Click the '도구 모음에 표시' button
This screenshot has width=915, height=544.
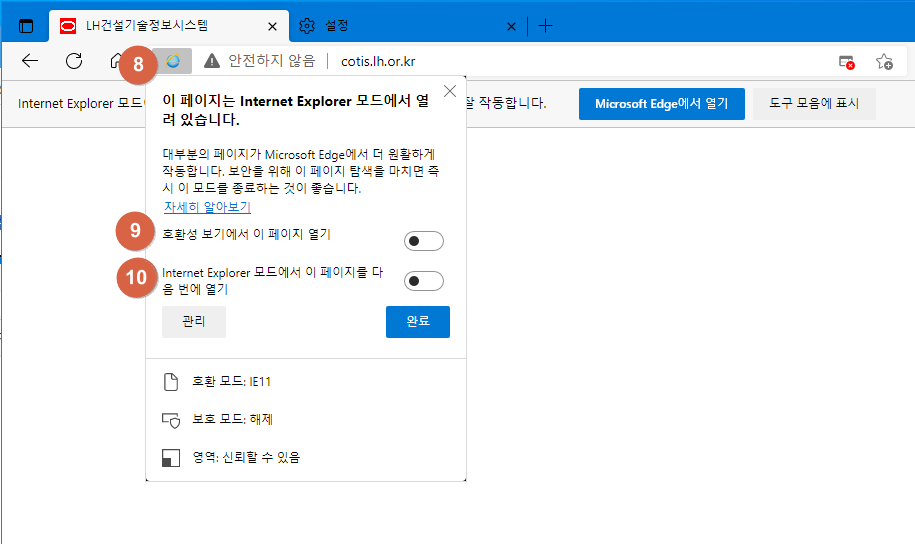tap(814, 104)
